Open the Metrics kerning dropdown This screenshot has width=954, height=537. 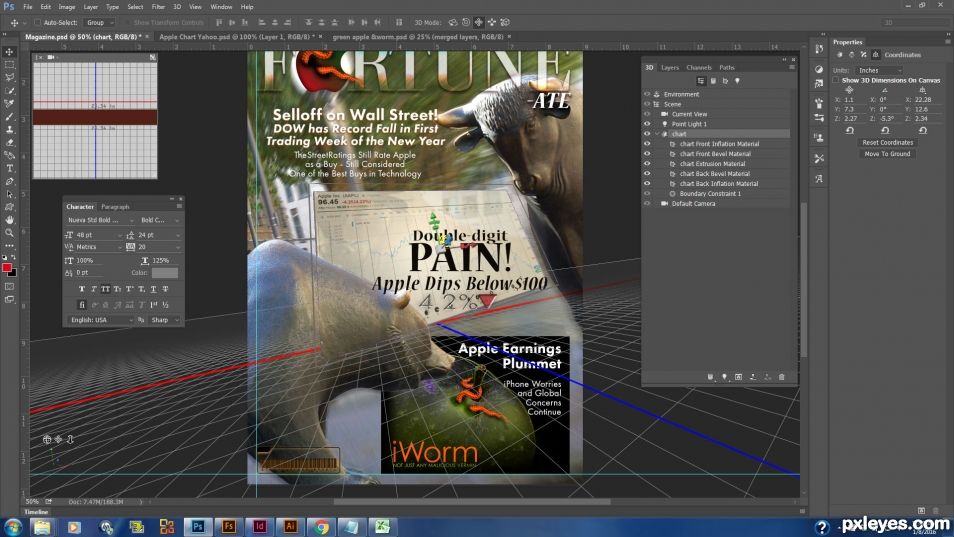click(x=99, y=247)
